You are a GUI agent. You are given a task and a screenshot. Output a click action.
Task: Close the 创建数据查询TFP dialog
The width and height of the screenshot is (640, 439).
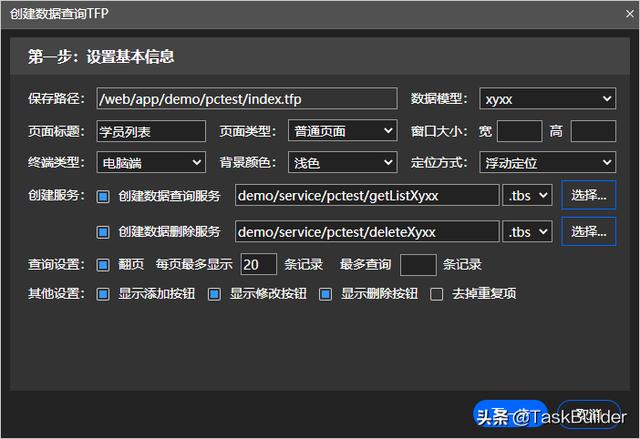629,14
